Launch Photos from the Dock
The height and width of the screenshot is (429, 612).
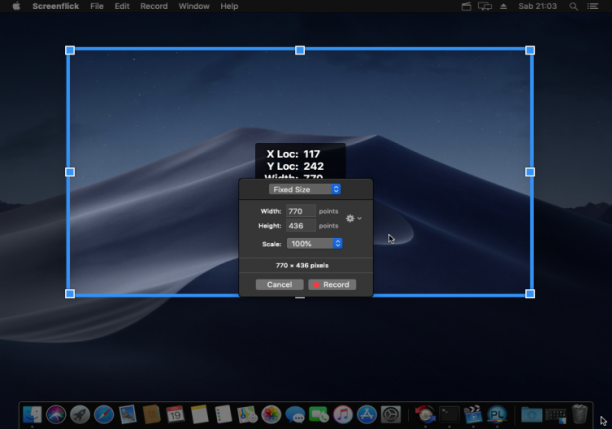click(271, 414)
